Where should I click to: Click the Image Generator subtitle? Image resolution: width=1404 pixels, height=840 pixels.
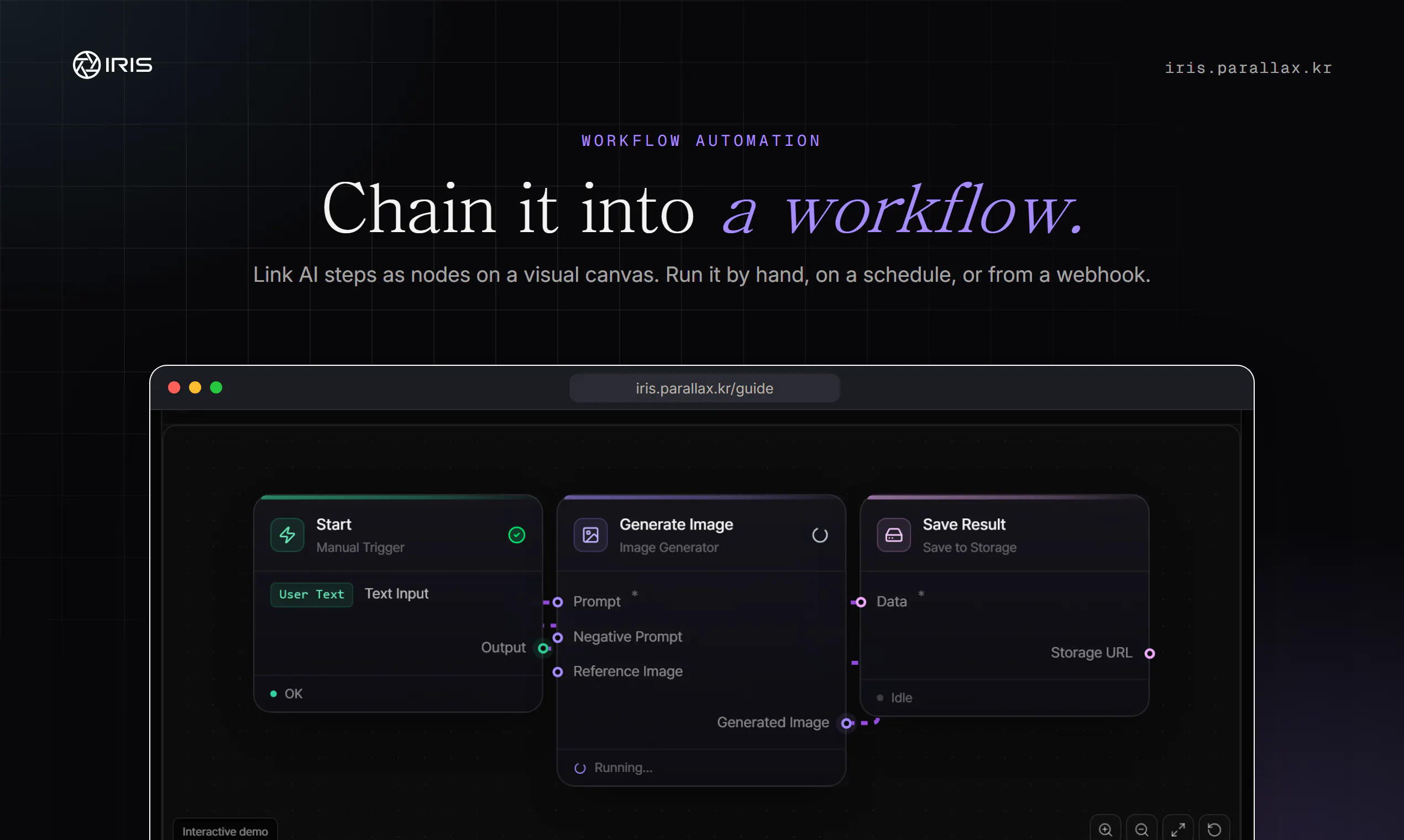tap(669, 547)
